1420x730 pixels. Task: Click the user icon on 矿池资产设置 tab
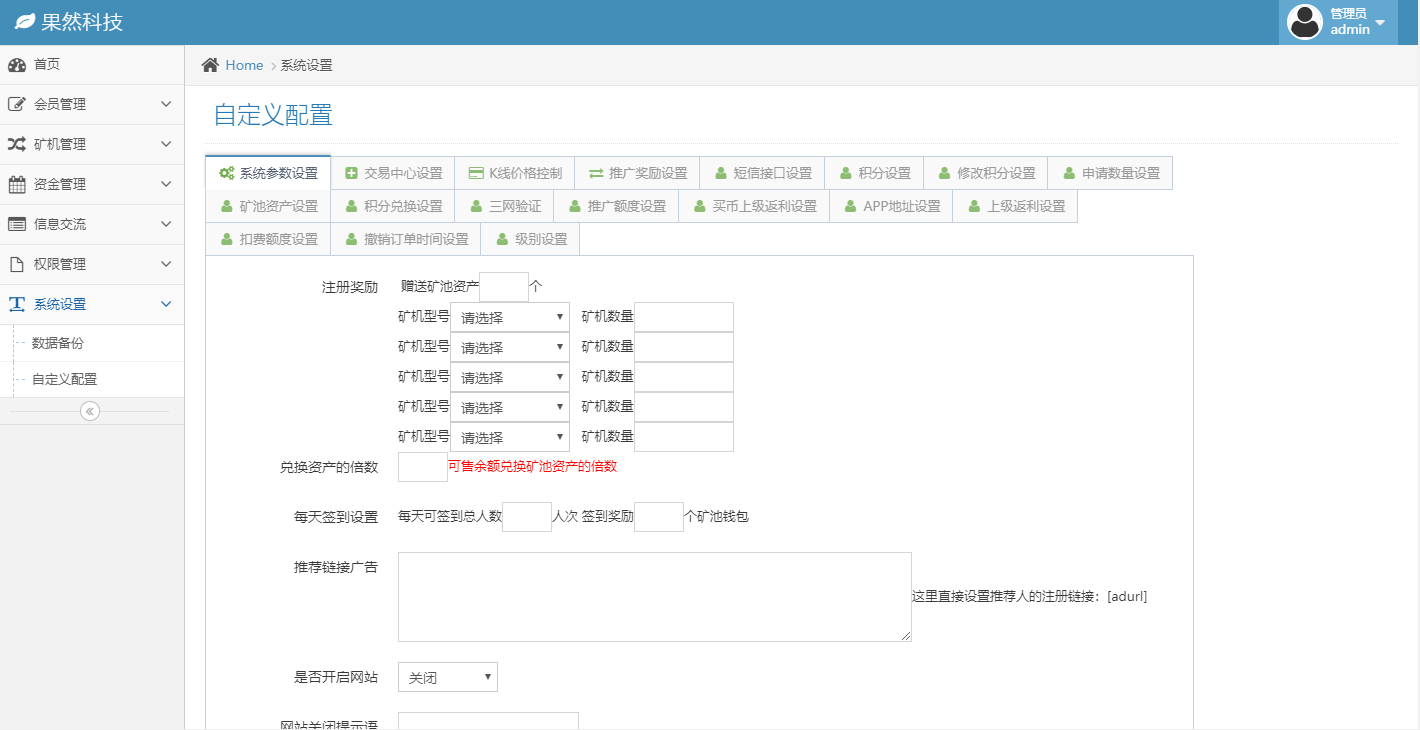(227, 206)
